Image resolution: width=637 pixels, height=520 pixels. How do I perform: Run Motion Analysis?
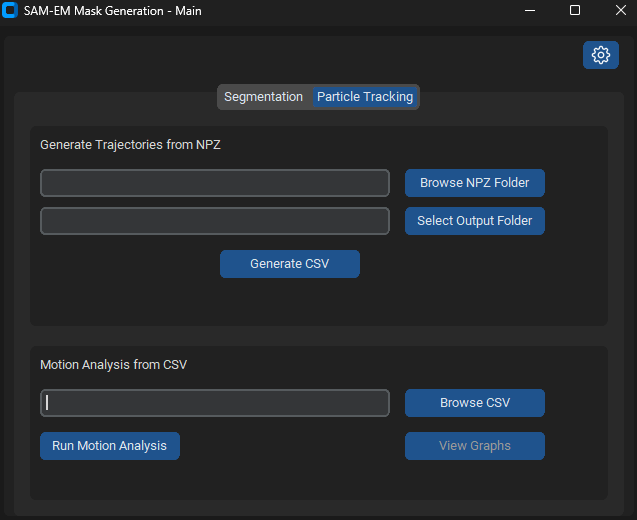click(109, 446)
